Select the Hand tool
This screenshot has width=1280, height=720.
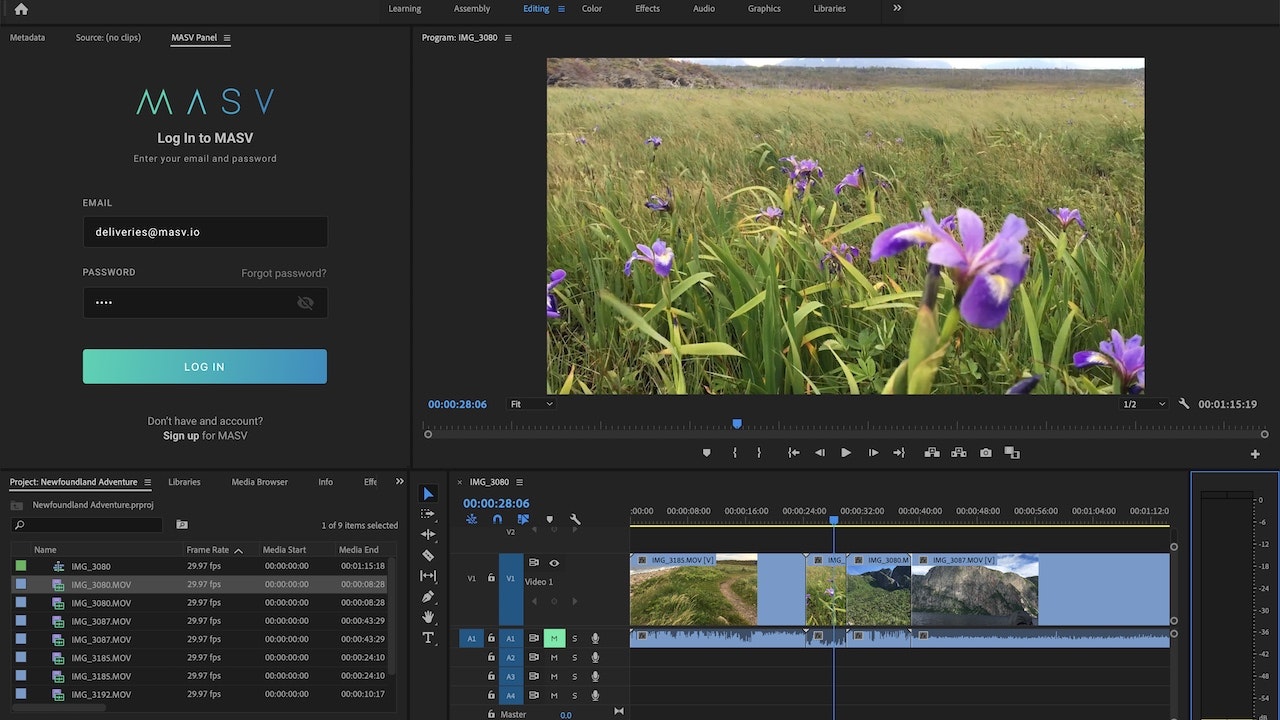(428, 617)
